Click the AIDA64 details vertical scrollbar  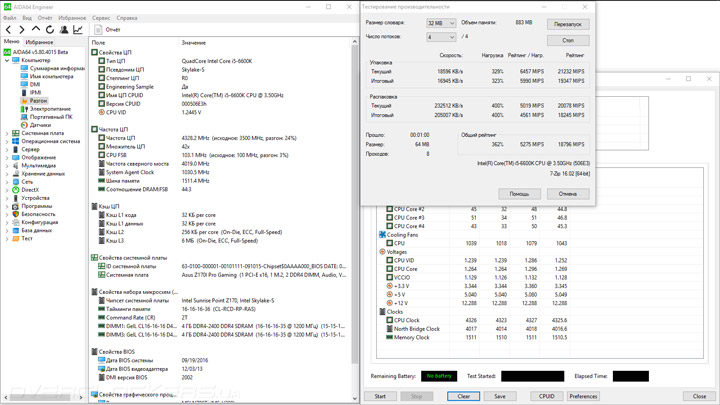(354, 220)
